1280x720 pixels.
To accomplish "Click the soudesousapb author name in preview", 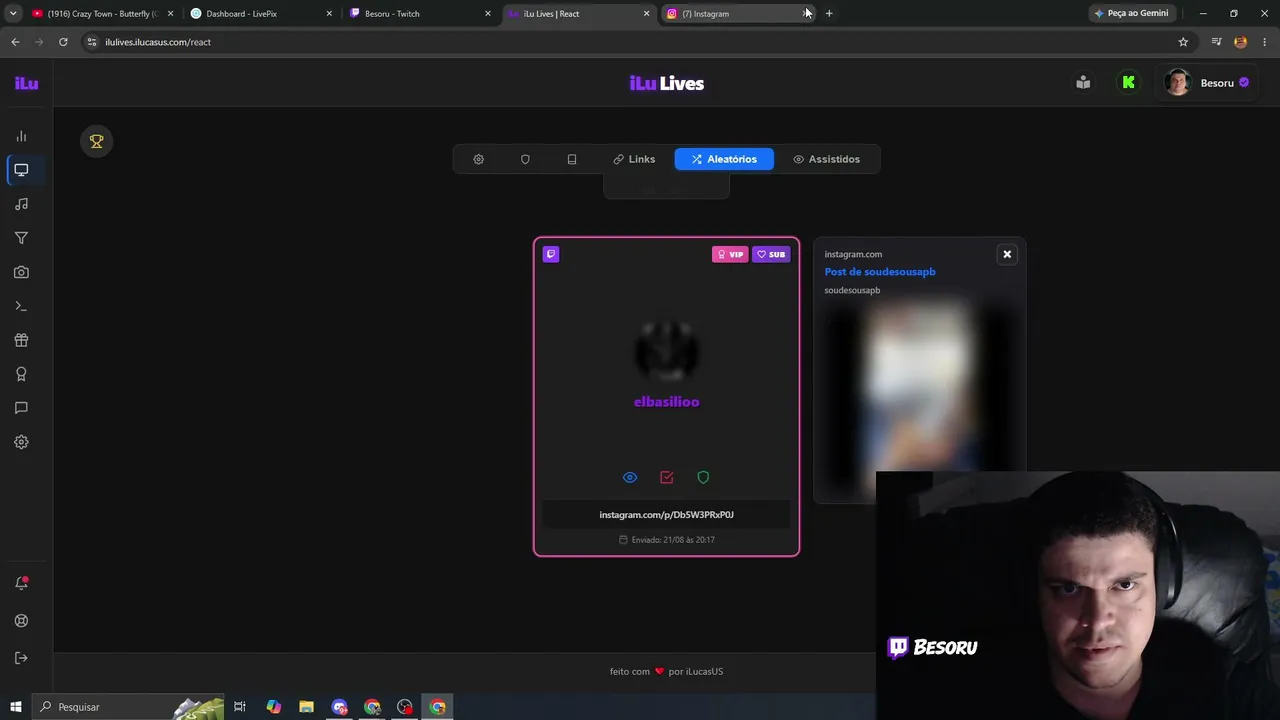I will (852, 290).
